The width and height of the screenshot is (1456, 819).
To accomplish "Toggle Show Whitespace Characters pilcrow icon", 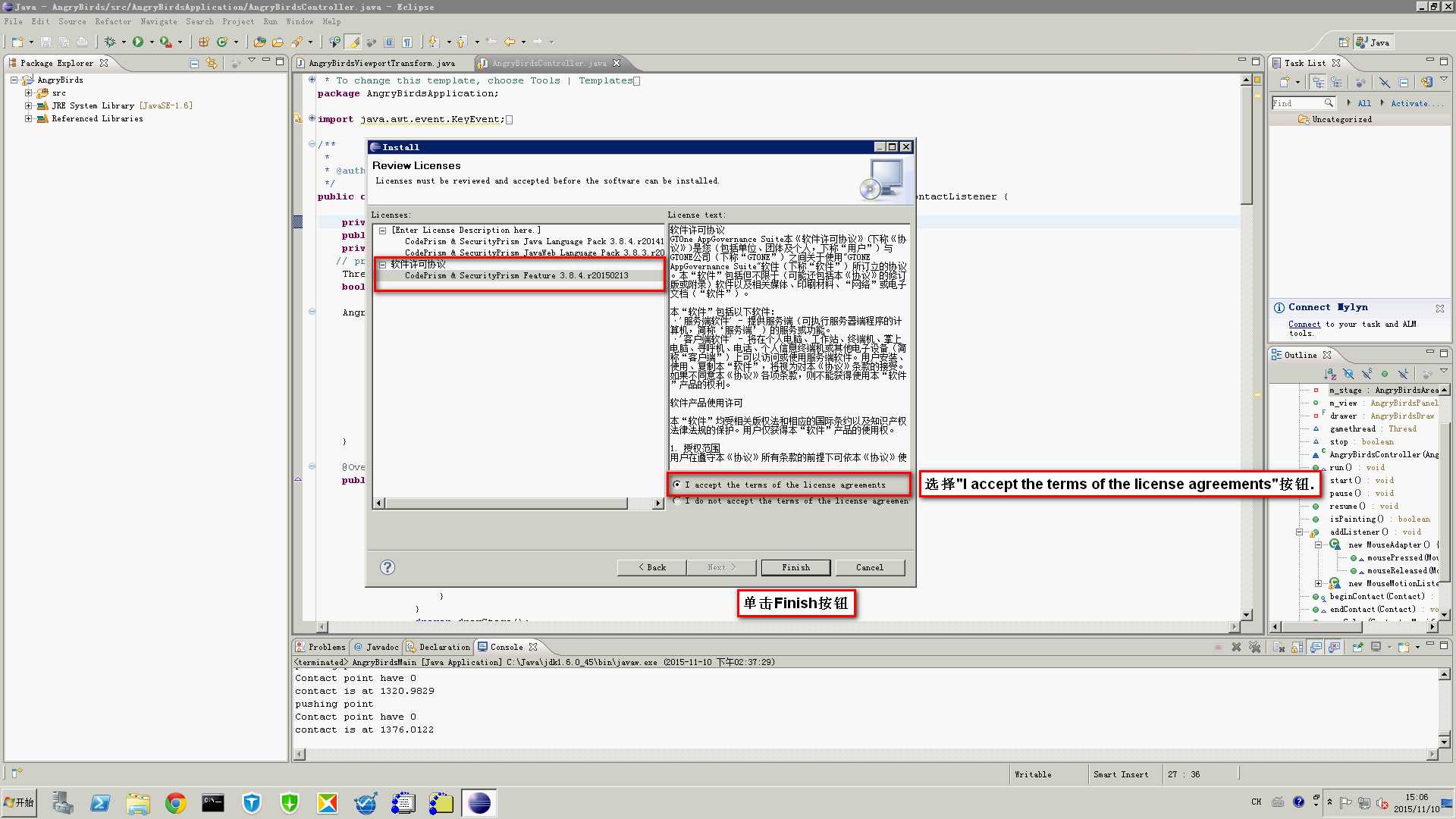I will tap(407, 42).
